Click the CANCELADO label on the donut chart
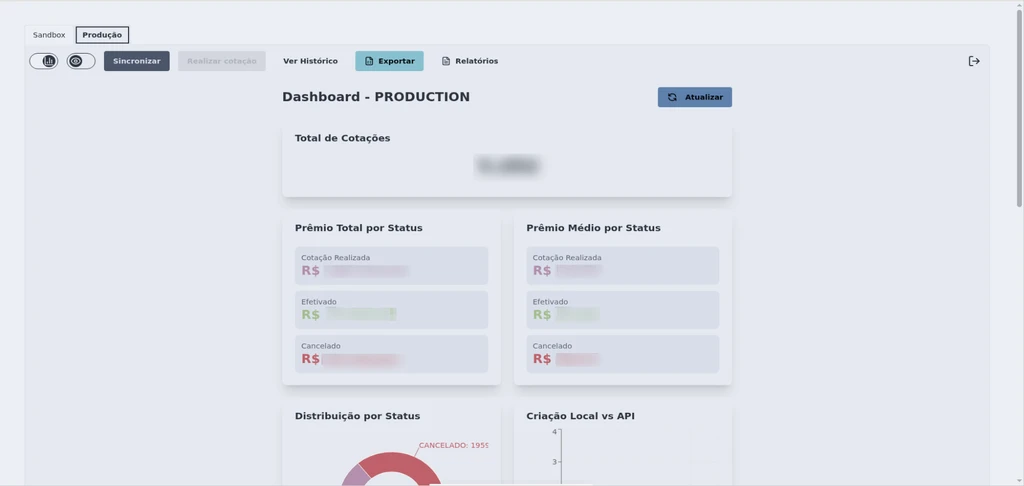 [x=454, y=446]
